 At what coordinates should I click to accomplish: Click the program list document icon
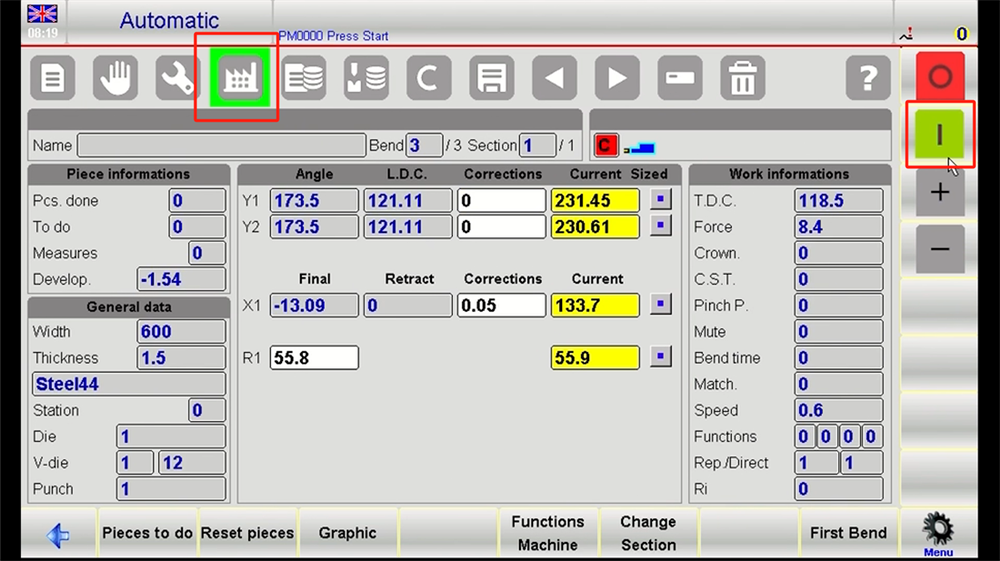click(x=52, y=78)
